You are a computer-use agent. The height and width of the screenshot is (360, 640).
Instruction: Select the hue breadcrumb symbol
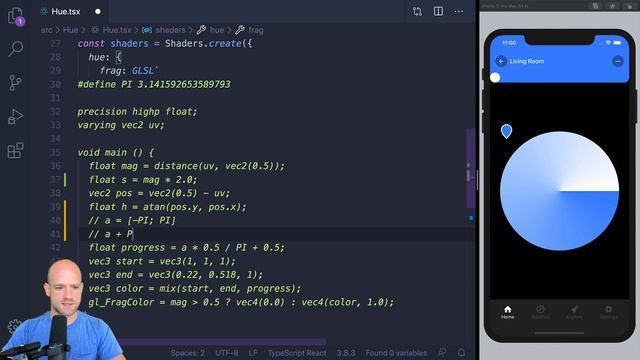coord(211,30)
